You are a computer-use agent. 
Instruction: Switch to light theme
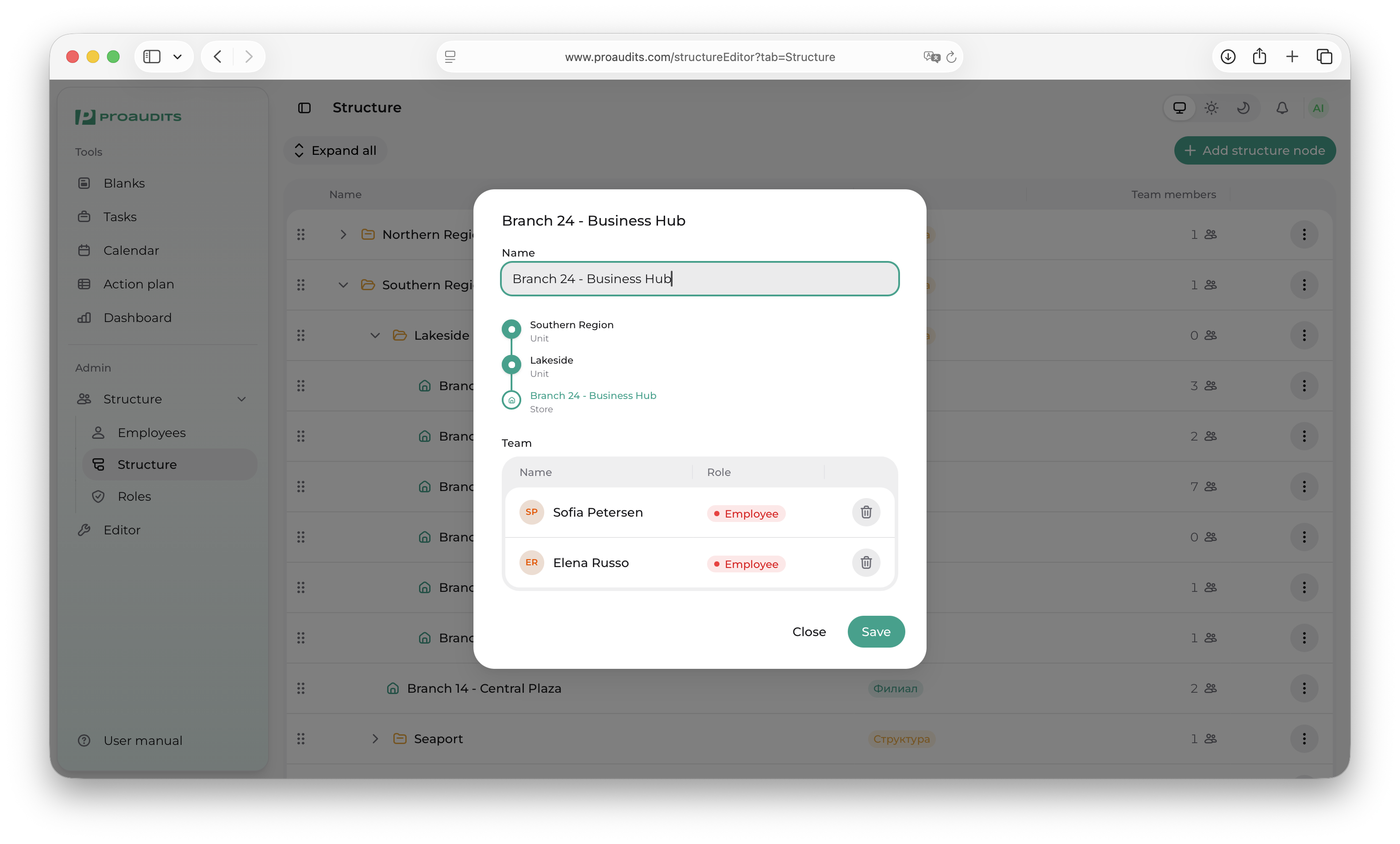click(1212, 107)
